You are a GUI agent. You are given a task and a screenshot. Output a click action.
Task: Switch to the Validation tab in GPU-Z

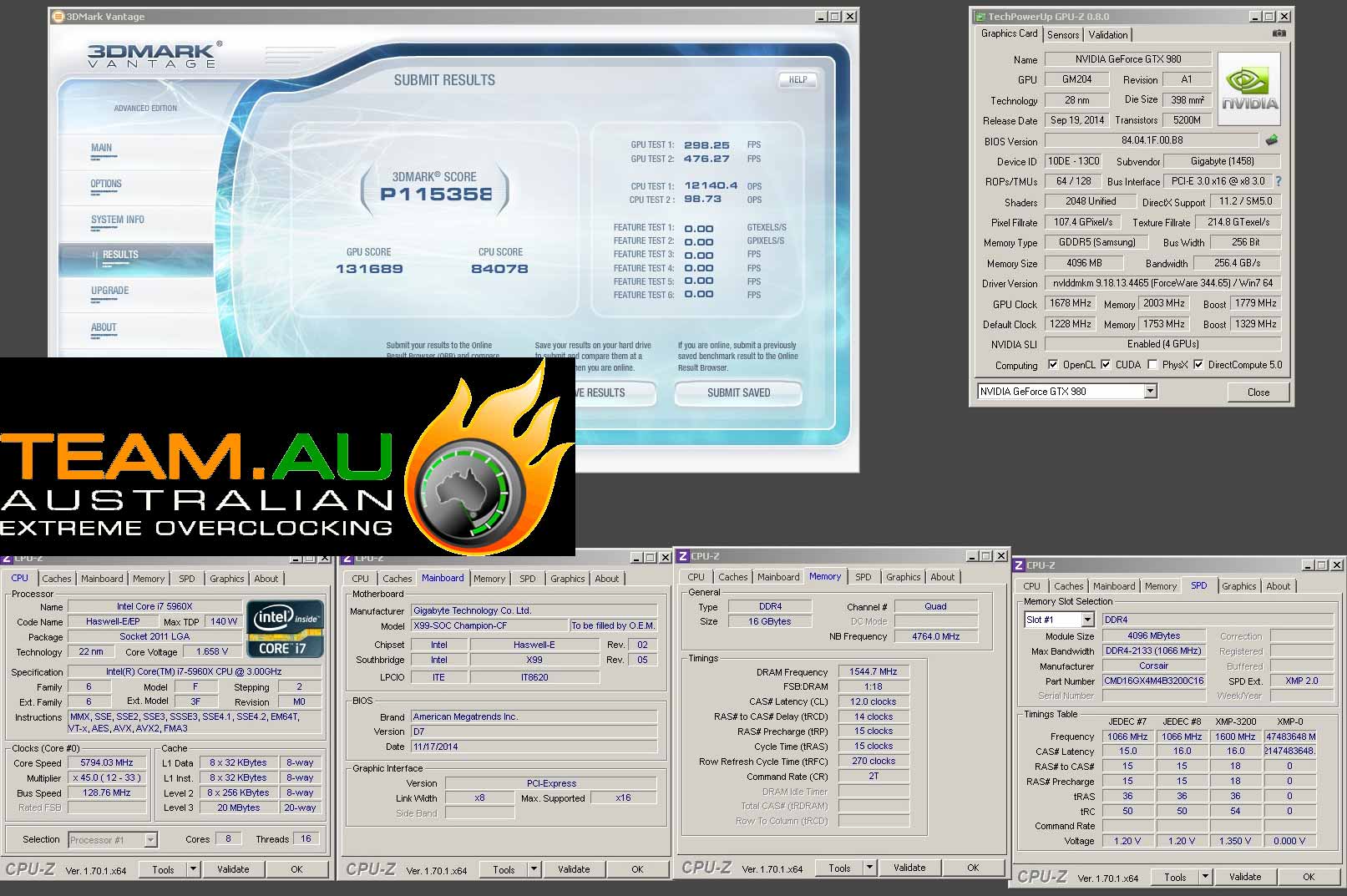(1108, 34)
